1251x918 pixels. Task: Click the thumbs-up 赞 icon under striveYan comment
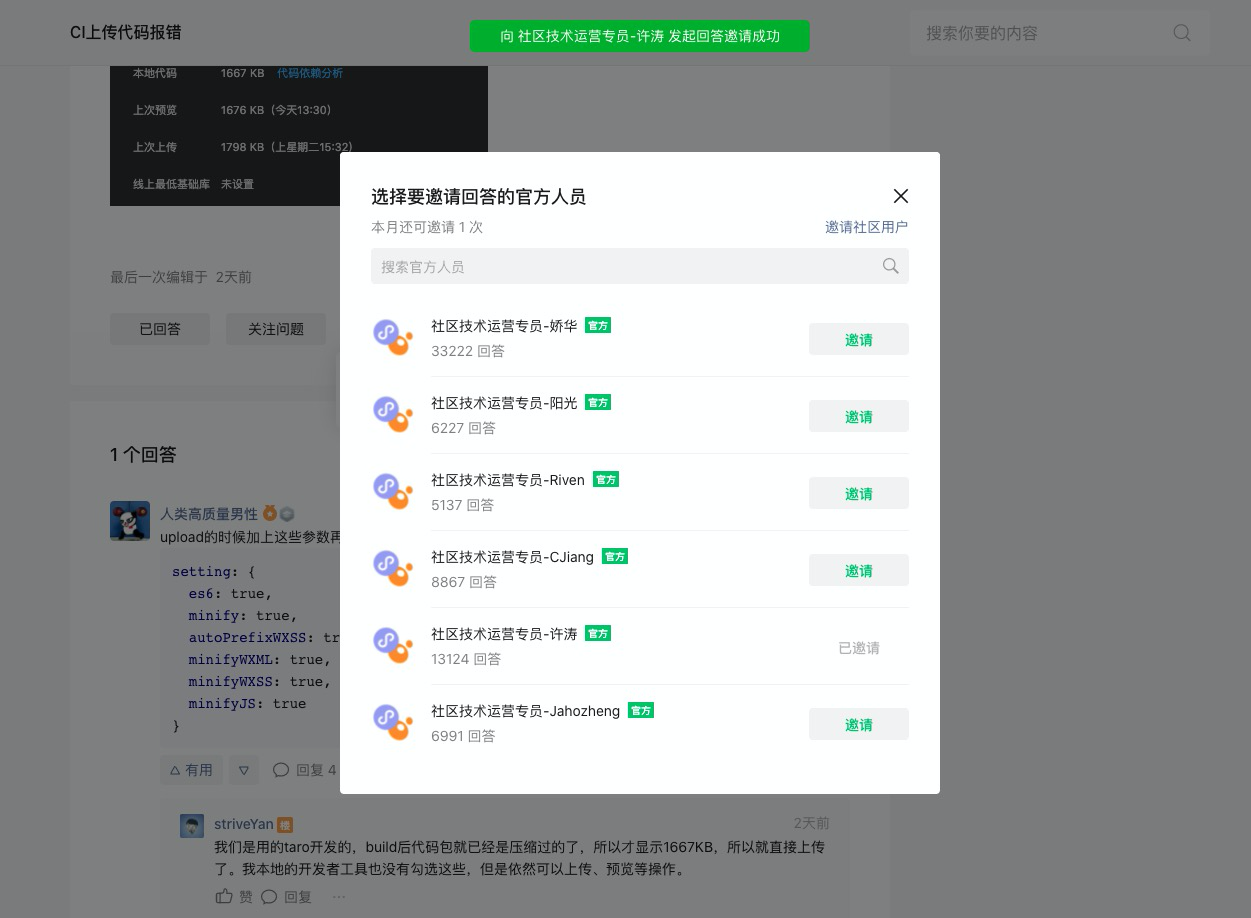pyautogui.click(x=224, y=897)
